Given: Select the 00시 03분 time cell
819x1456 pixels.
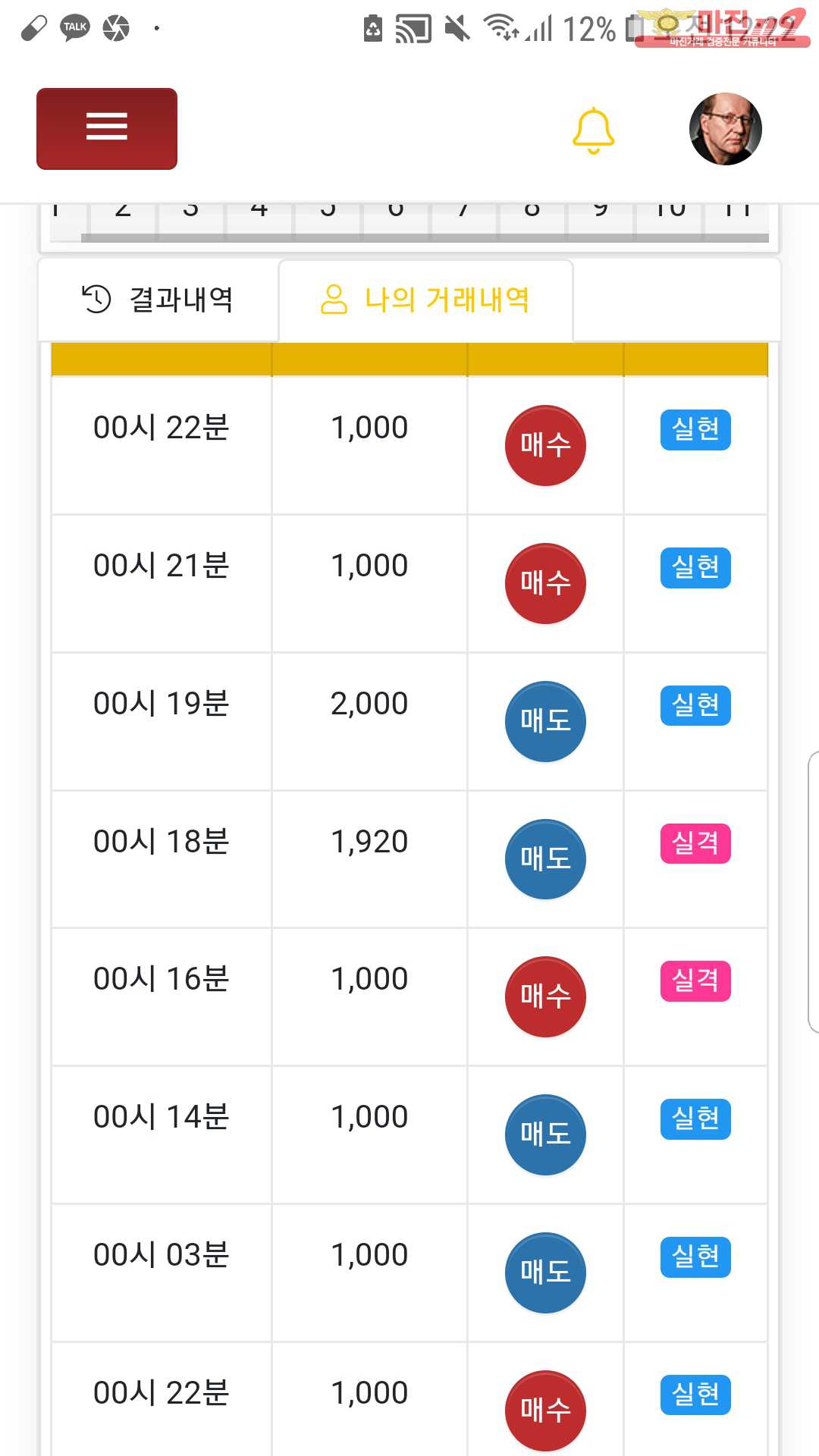Looking at the screenshot, I should (x=161, y=1255).
